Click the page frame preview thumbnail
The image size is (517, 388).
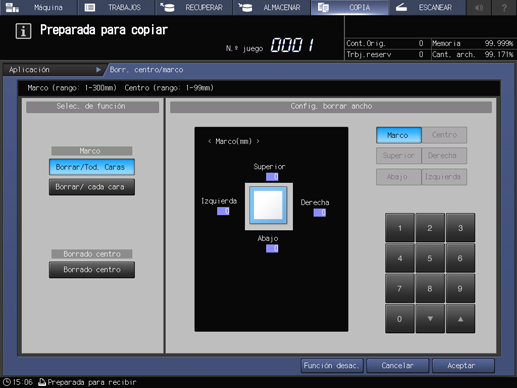tap(269, 206)
